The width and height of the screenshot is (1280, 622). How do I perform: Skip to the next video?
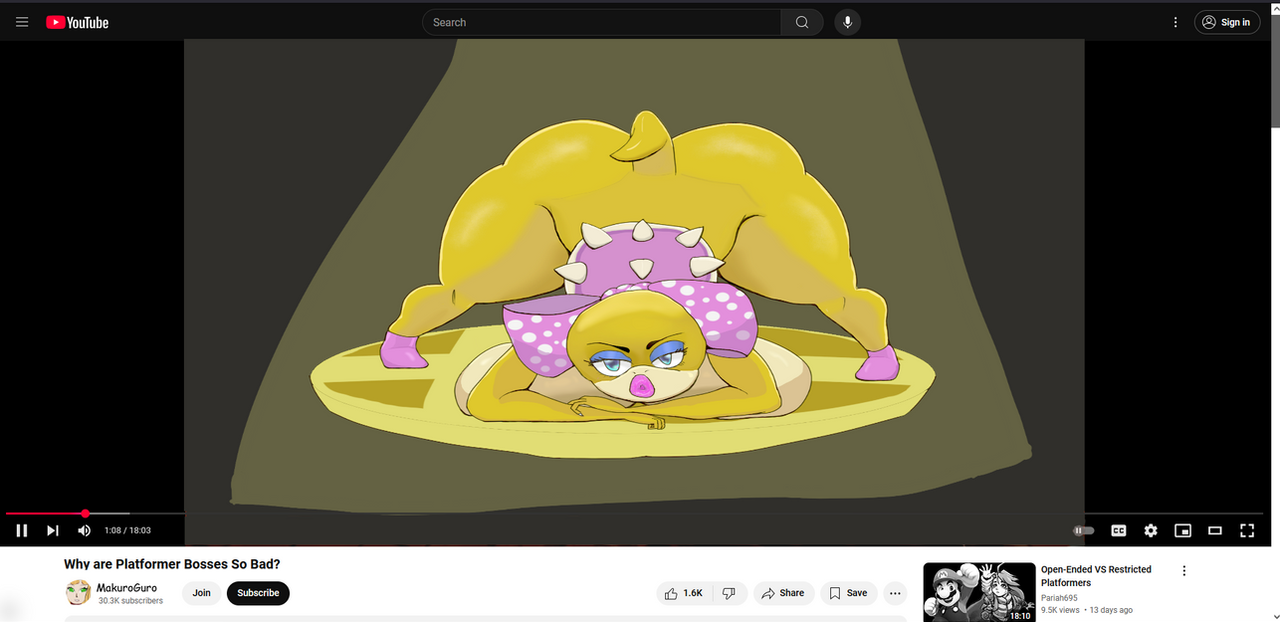(x=53, y=531)
